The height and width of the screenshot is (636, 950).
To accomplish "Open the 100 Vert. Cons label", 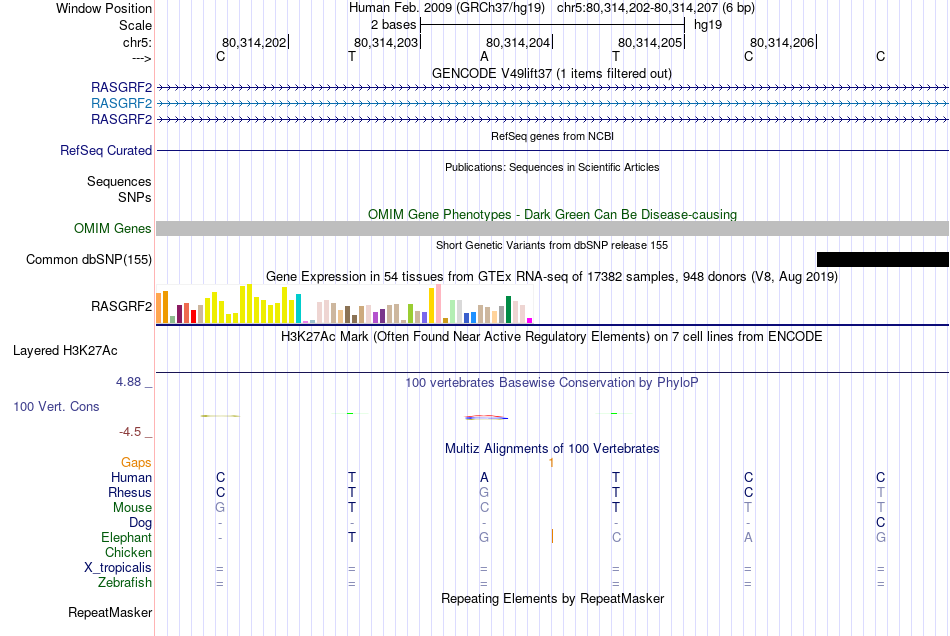I will tap(56, 406).
